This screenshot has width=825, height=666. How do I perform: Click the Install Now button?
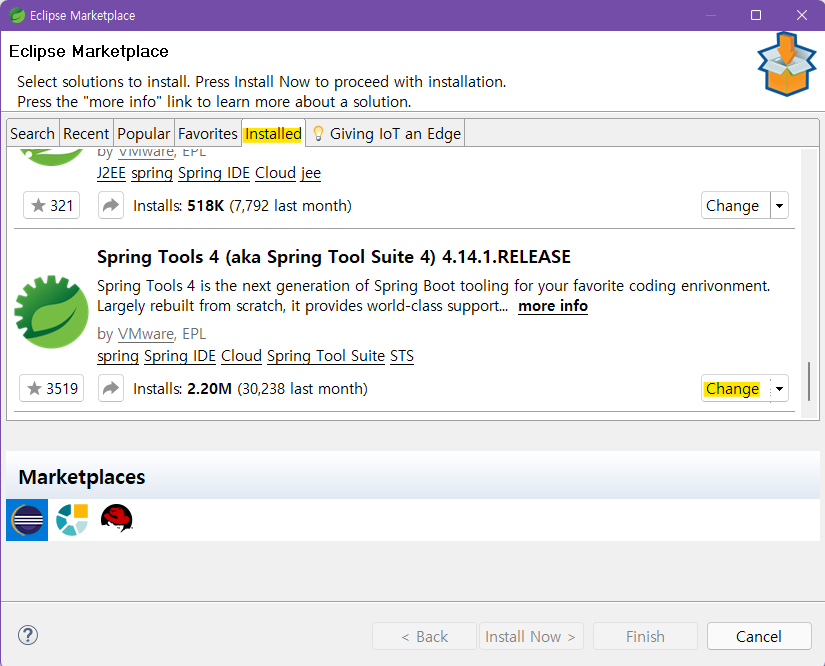point(530,637)
